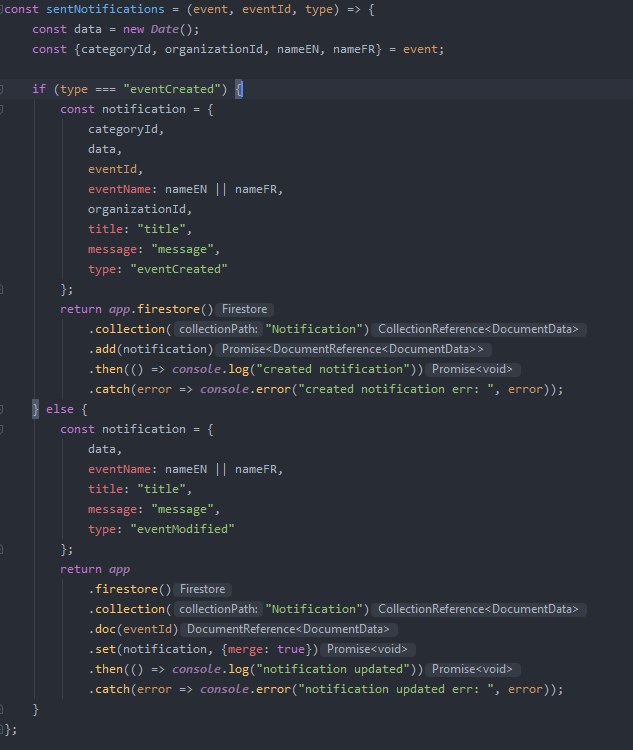Viewport: 633px width, 750px height.
Task: Click the type parameter in the arrow function signature
Action: click(319, 9)
